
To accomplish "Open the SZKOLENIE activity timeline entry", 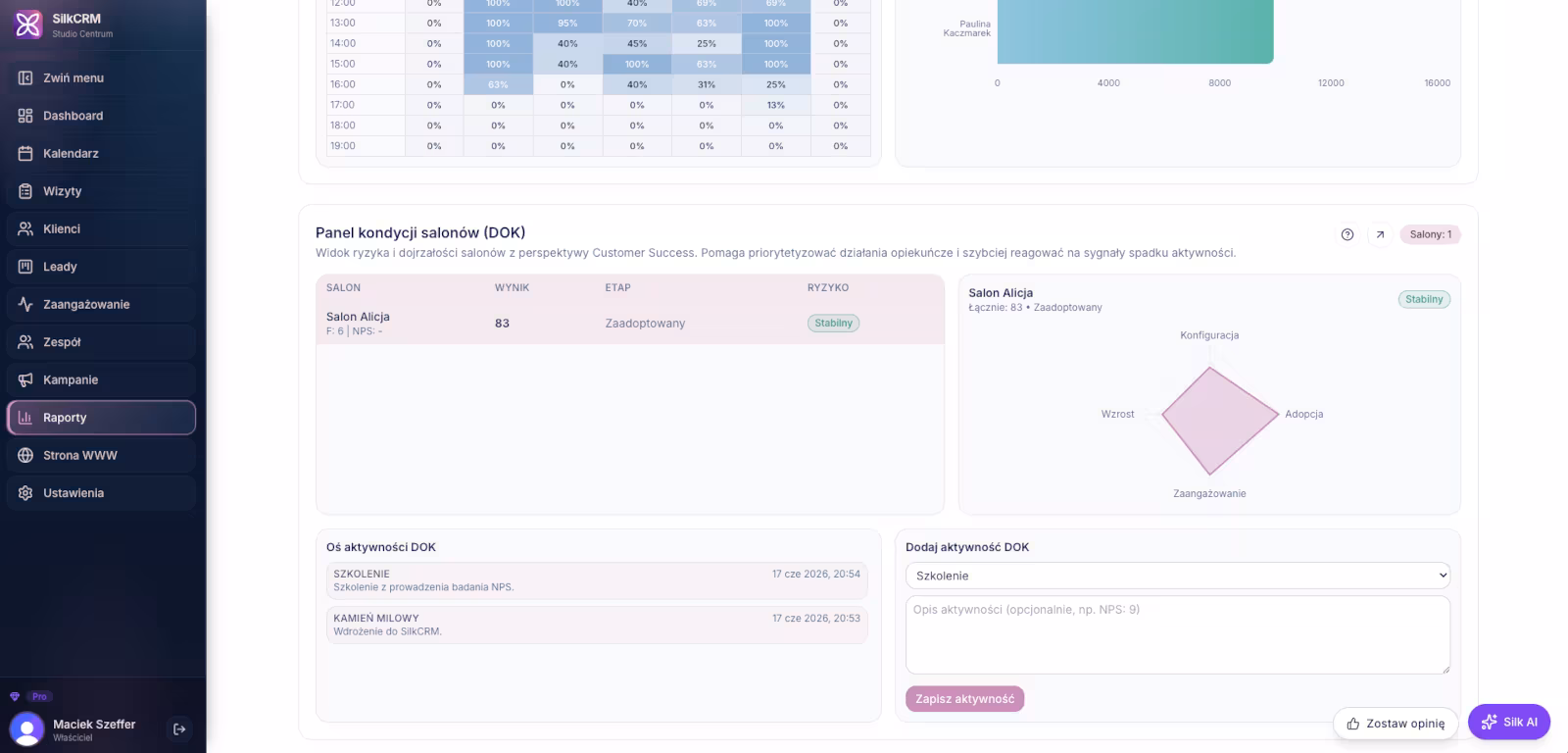I will (x=597, y=580).
